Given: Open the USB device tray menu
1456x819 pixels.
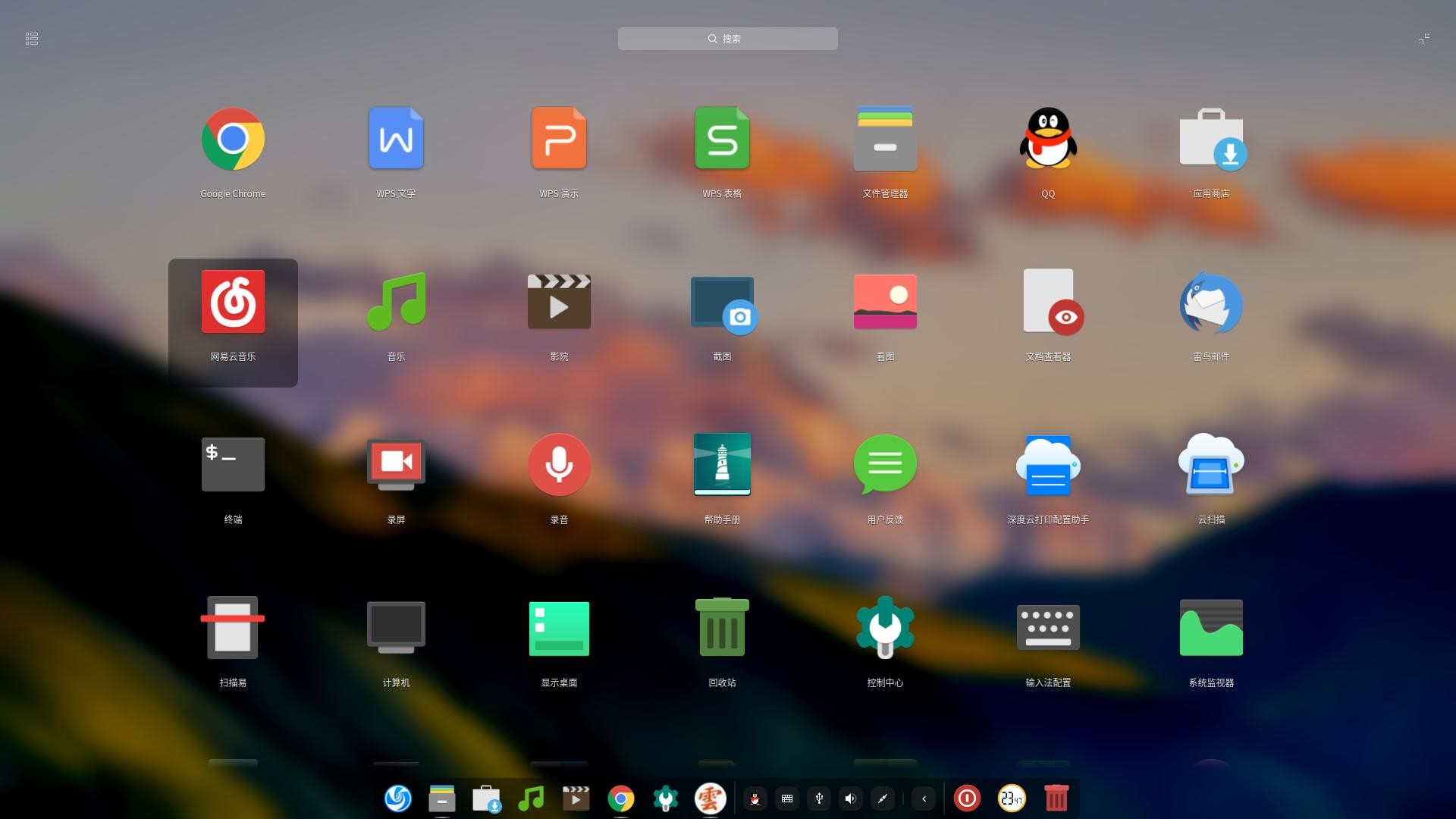Looking at the screenshot, I should 819,799.
